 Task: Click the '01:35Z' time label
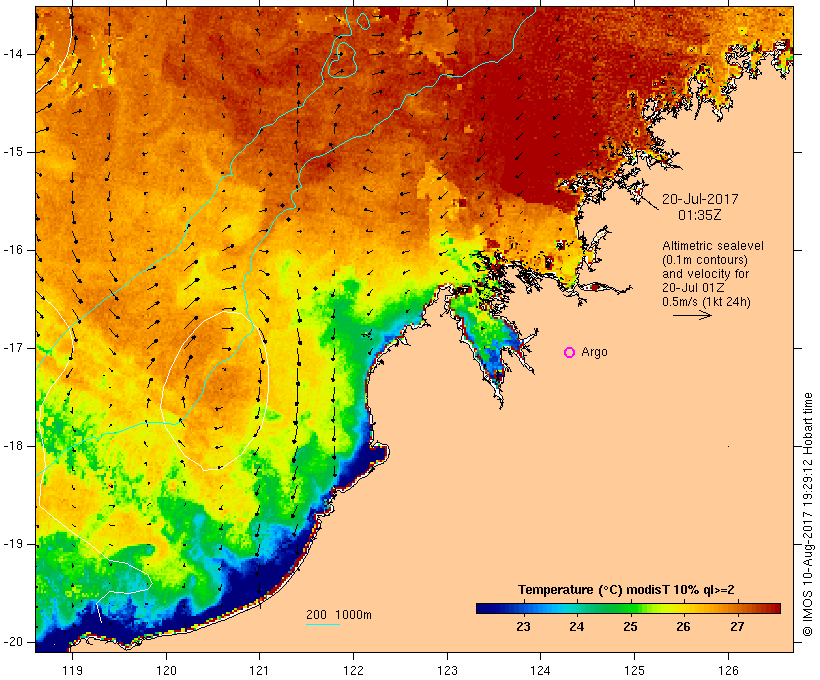click(700, 215)
